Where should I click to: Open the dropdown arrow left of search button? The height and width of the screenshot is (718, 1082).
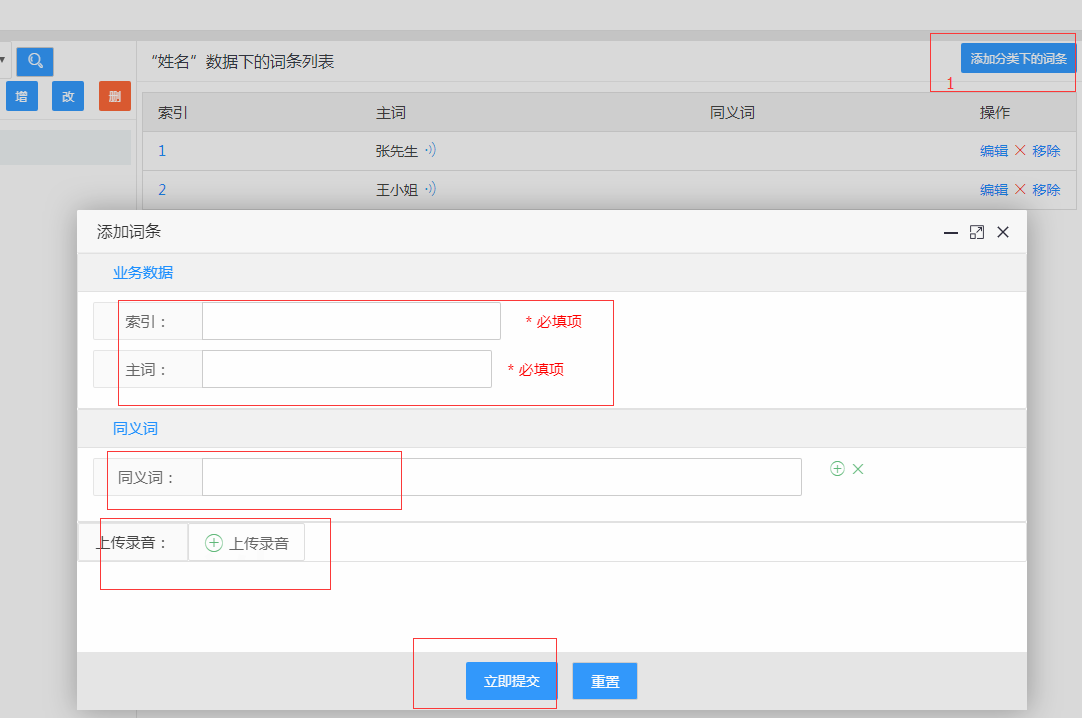click(3, 60)
